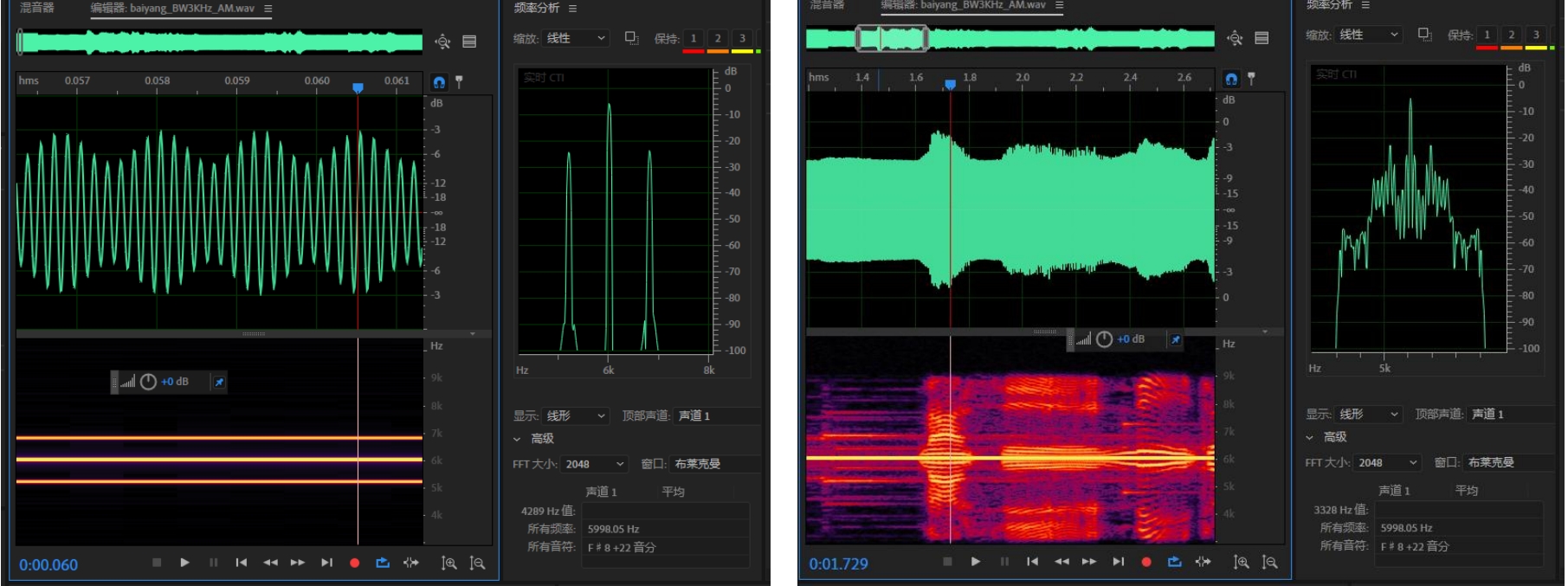
Task: Click the marker pin icon beside the left timeline ruler
Action: (460, 81)
